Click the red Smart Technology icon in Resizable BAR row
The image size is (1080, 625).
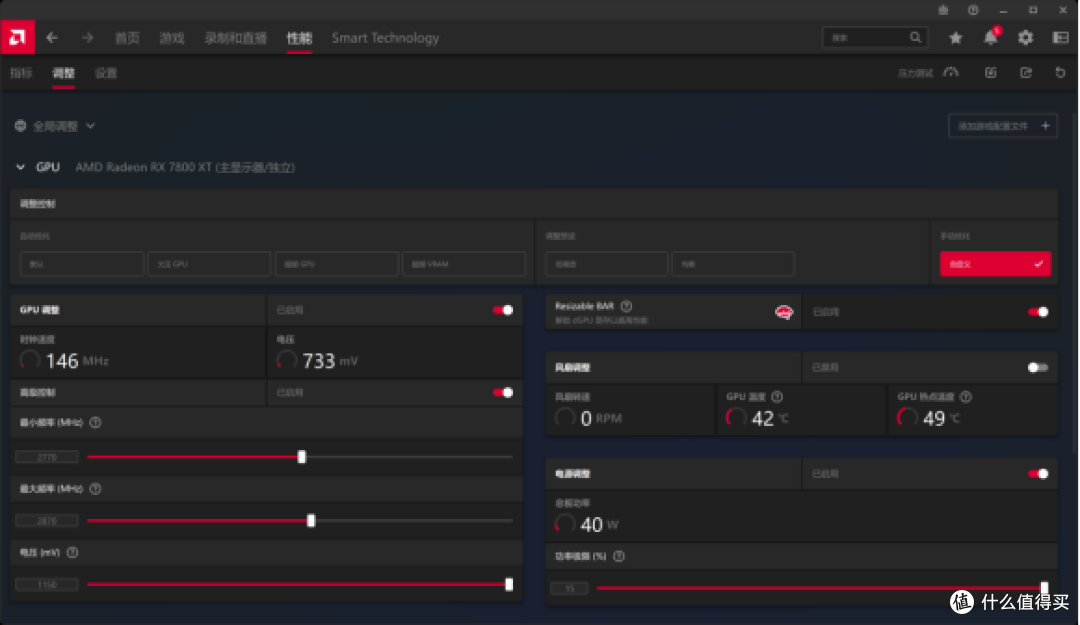click(x=784, y=312)
